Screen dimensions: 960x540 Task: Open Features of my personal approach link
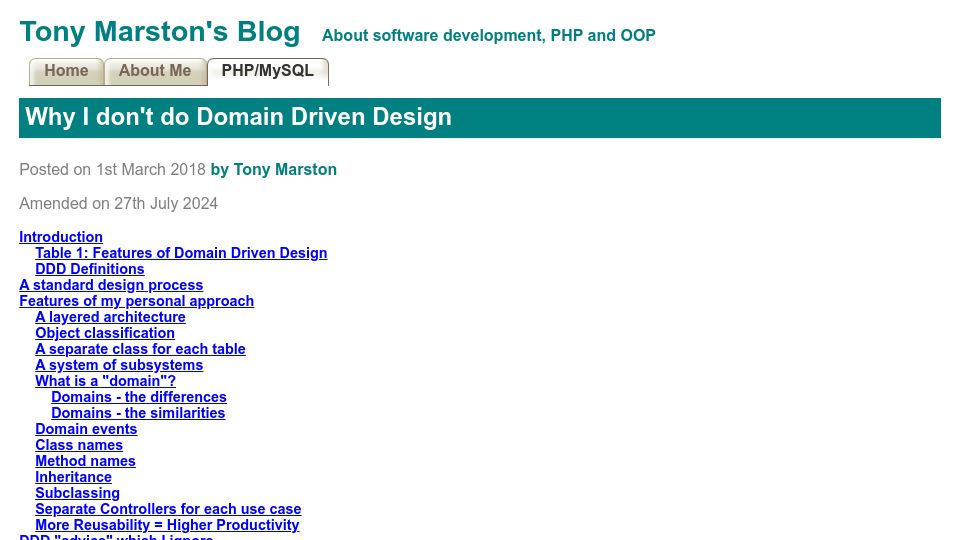coord(137,301)
